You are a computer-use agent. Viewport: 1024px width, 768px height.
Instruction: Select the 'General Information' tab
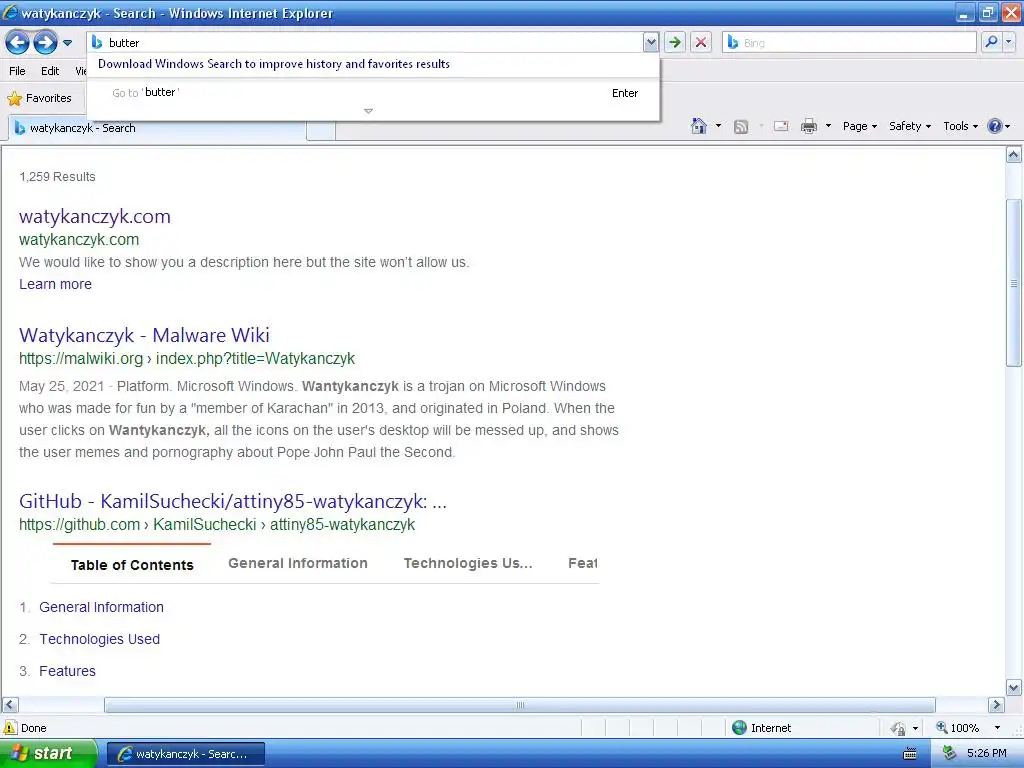pyautogui.click(x=298, y=563)
